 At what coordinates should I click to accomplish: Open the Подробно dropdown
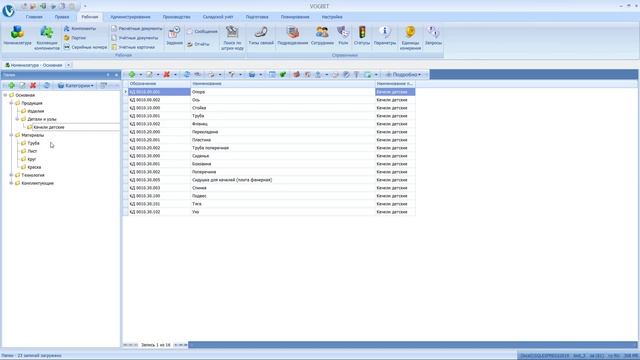[x=403, y=74]
